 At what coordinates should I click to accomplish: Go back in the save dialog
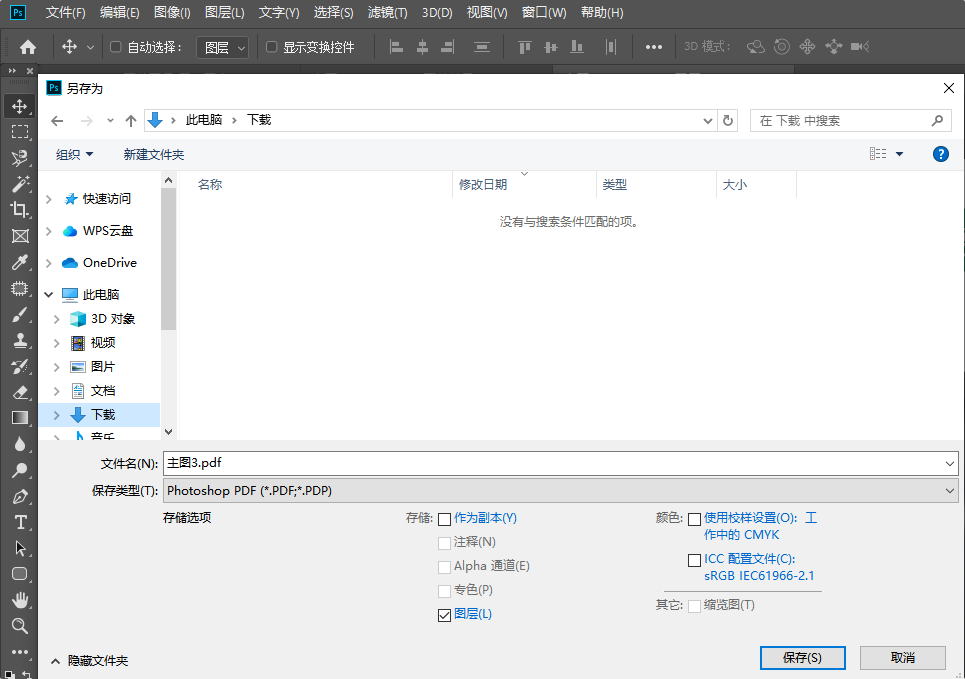tap(57, 121)
